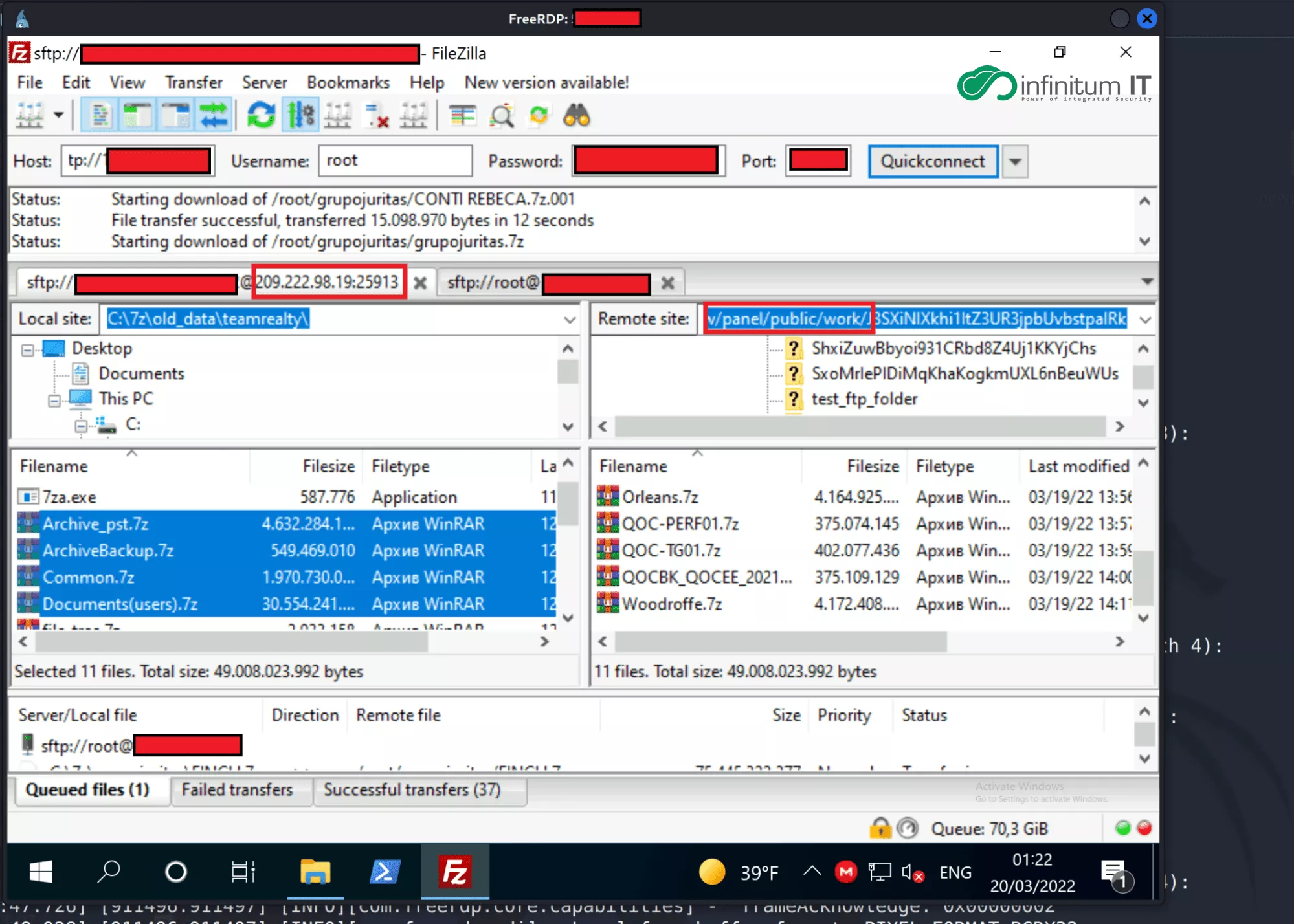
Task: Open the Bookmarks menu
Action: [348, 83]
